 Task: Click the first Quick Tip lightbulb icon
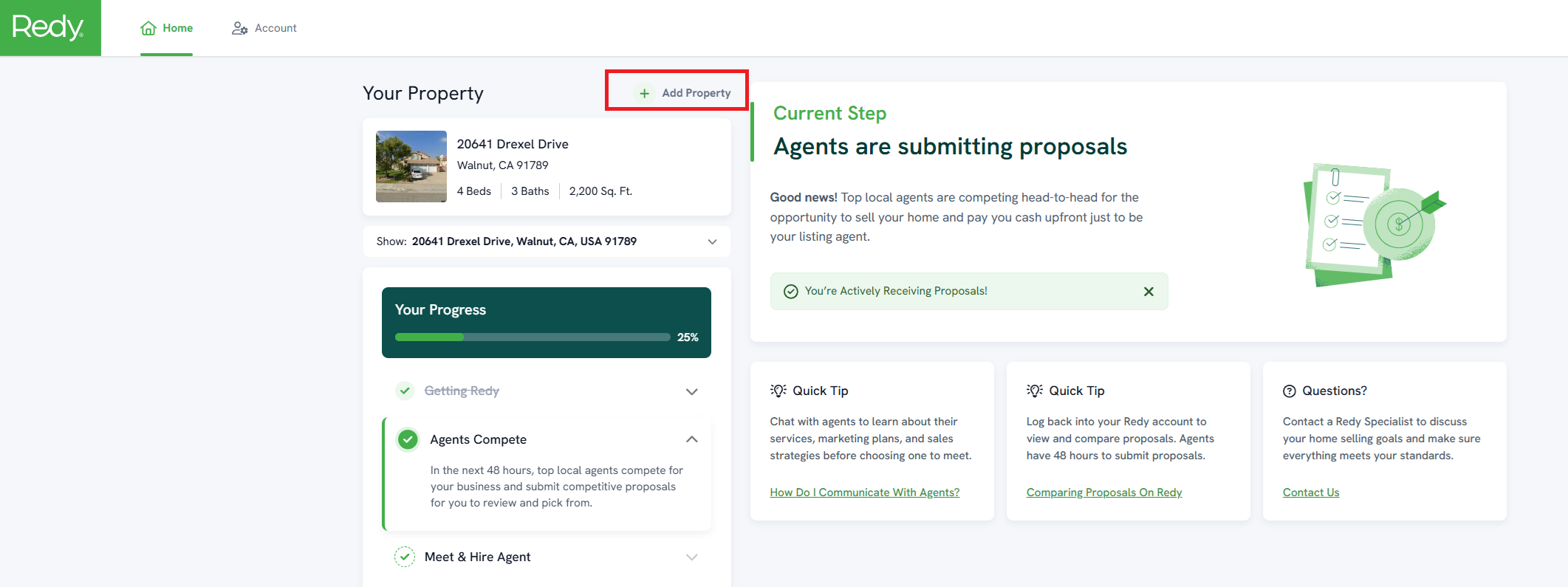click(x=778, y=391)
